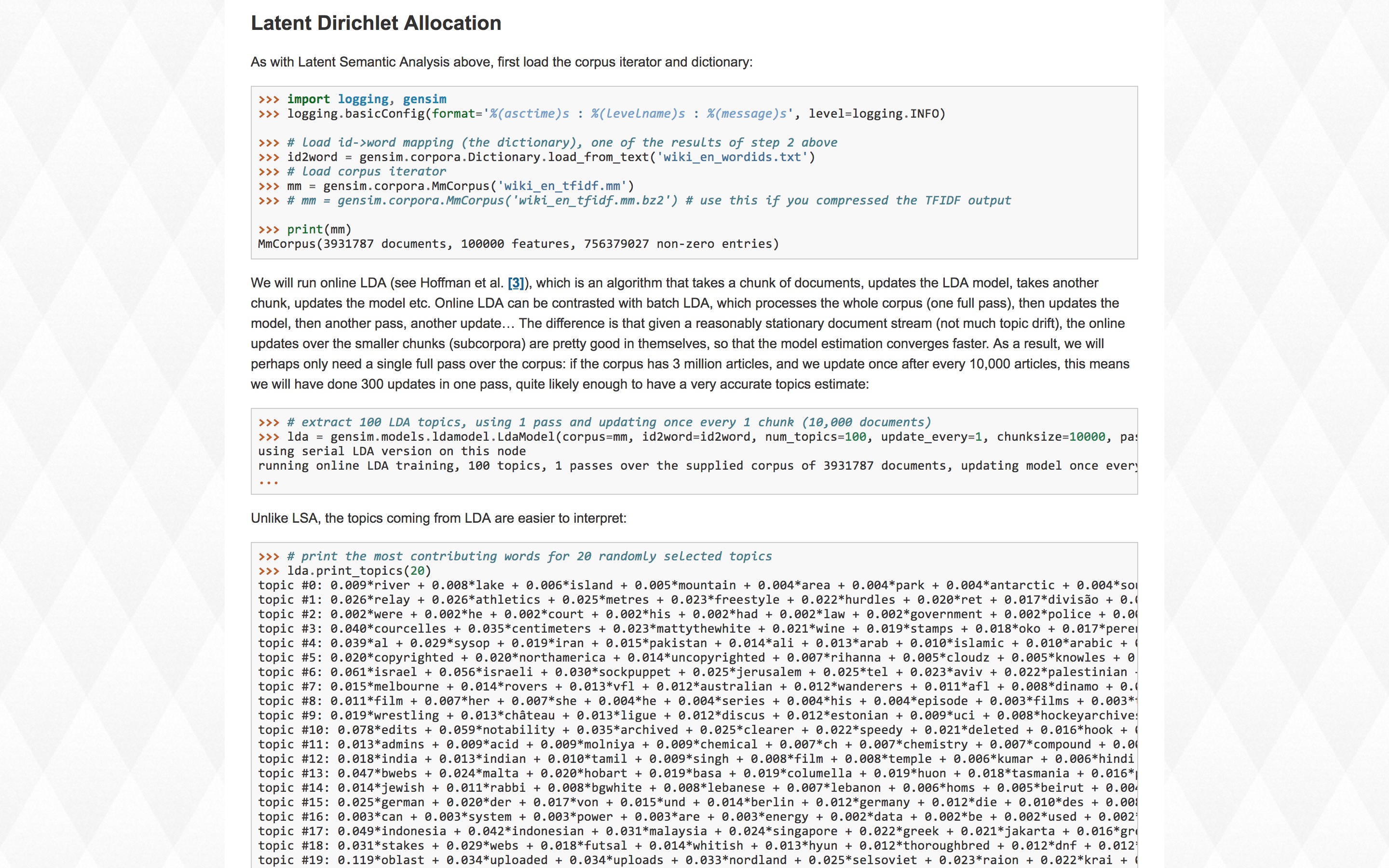Open the [3] Hoffman citation link
This screenshot has height=868, width=1389.
click(516, 283)
